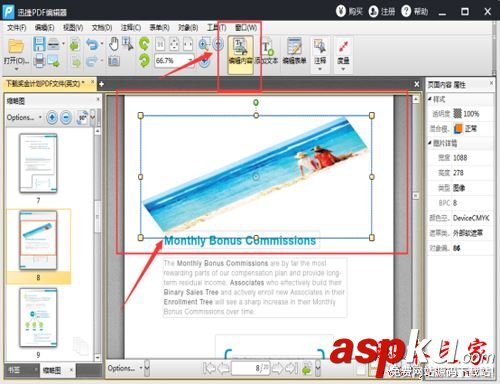Screen dimensions: 500x384
Task: Go to the previous page arrow
Action: (x=223, y=368)
